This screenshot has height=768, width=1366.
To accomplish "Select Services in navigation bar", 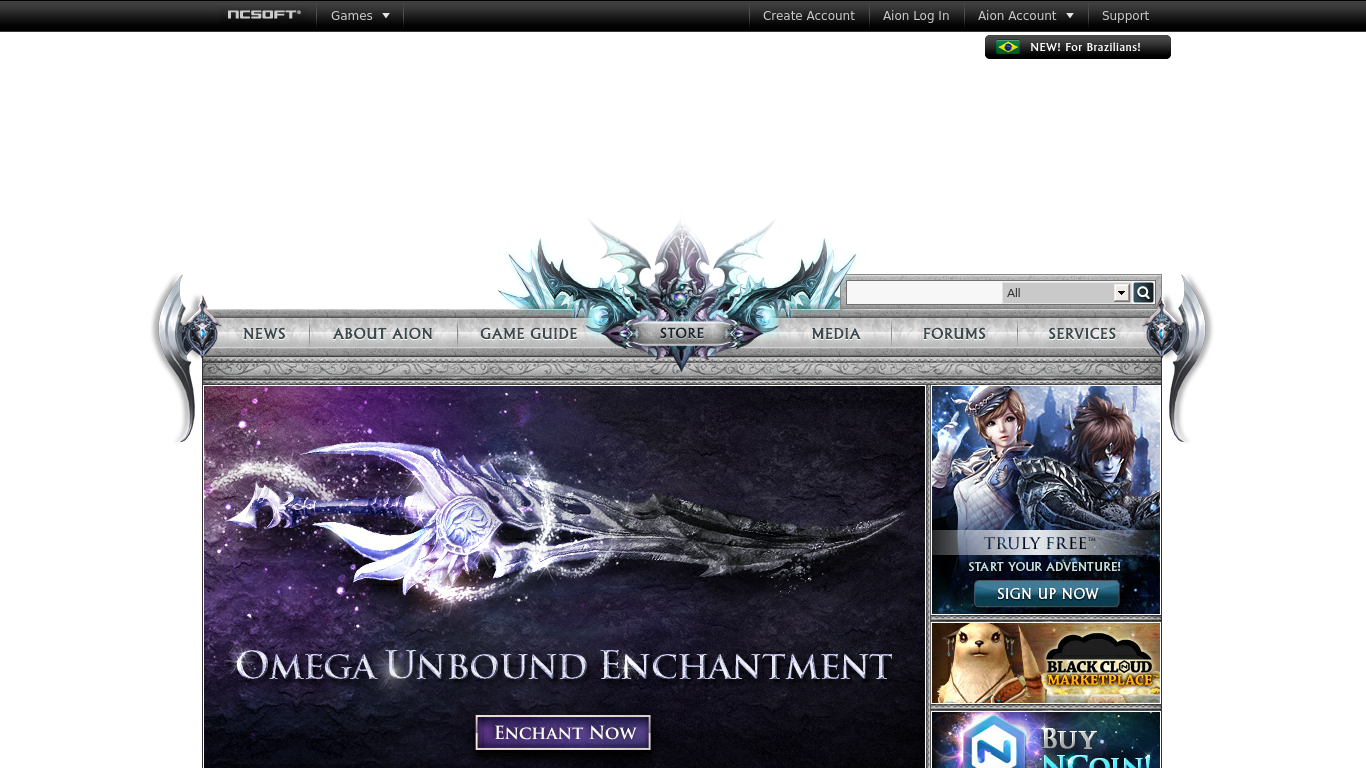I will 1081,334.
